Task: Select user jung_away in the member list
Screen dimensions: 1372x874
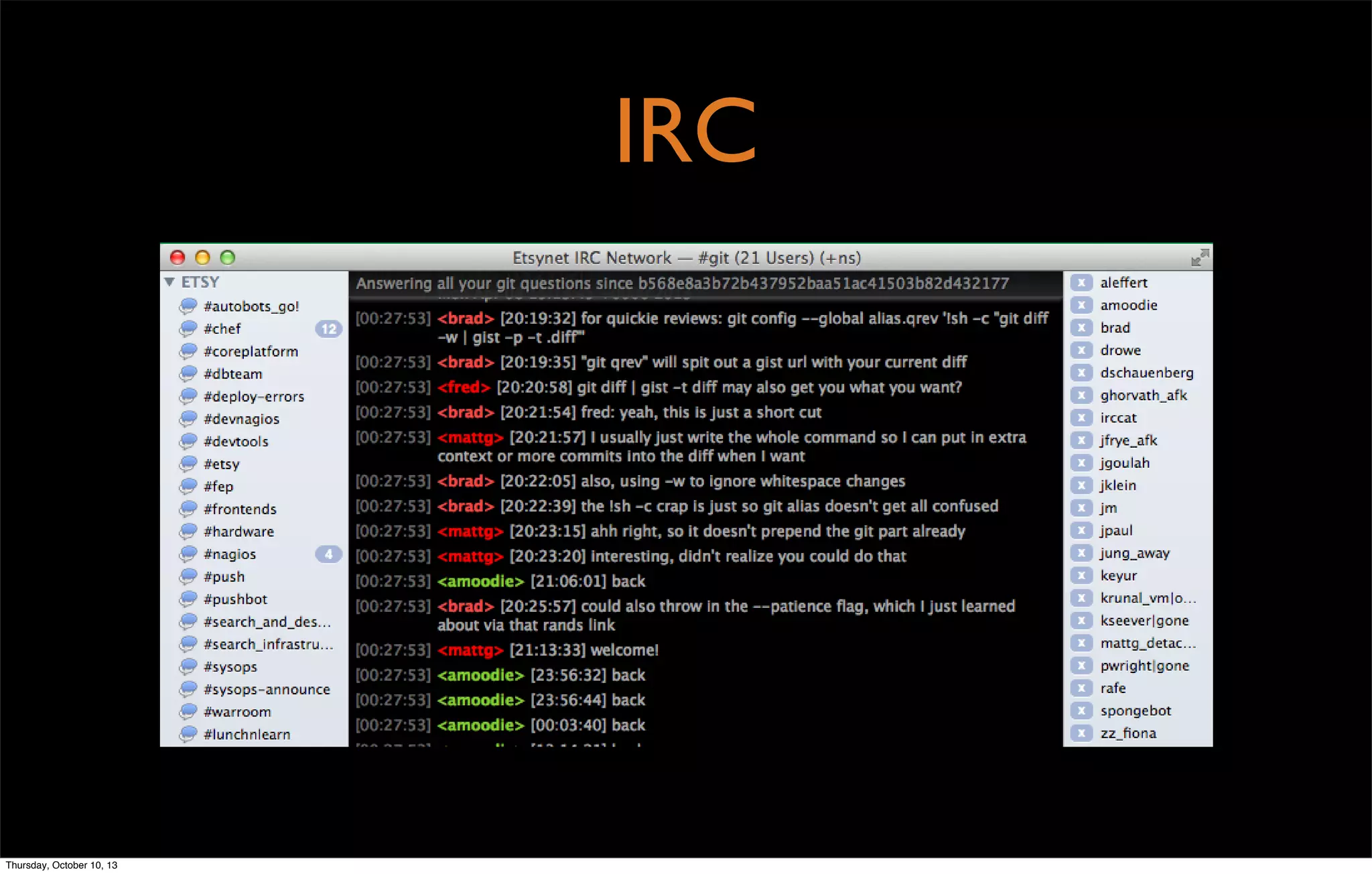Action: coord(1135,553)
